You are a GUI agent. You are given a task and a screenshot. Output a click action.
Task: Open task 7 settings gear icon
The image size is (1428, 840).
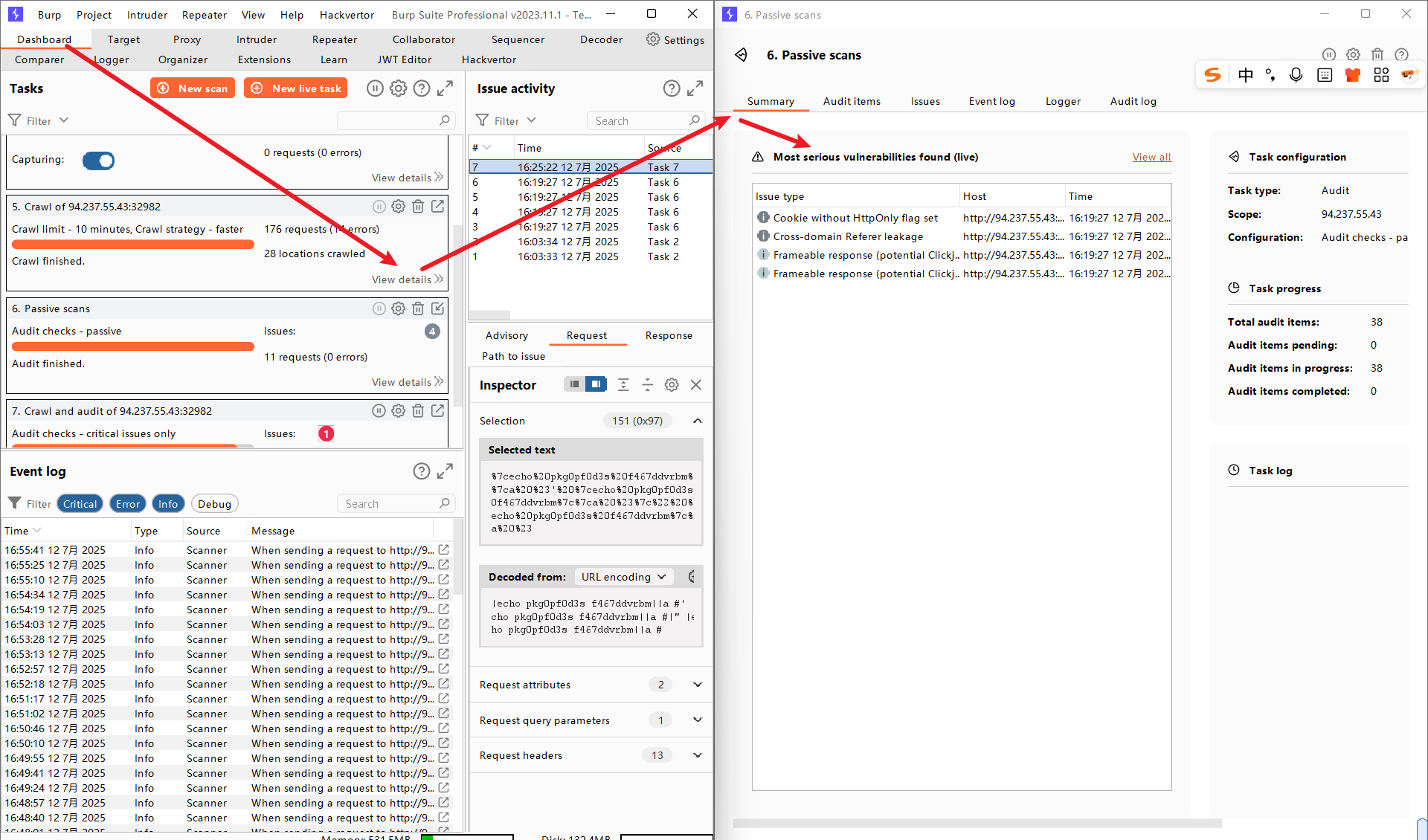point(399,410)
